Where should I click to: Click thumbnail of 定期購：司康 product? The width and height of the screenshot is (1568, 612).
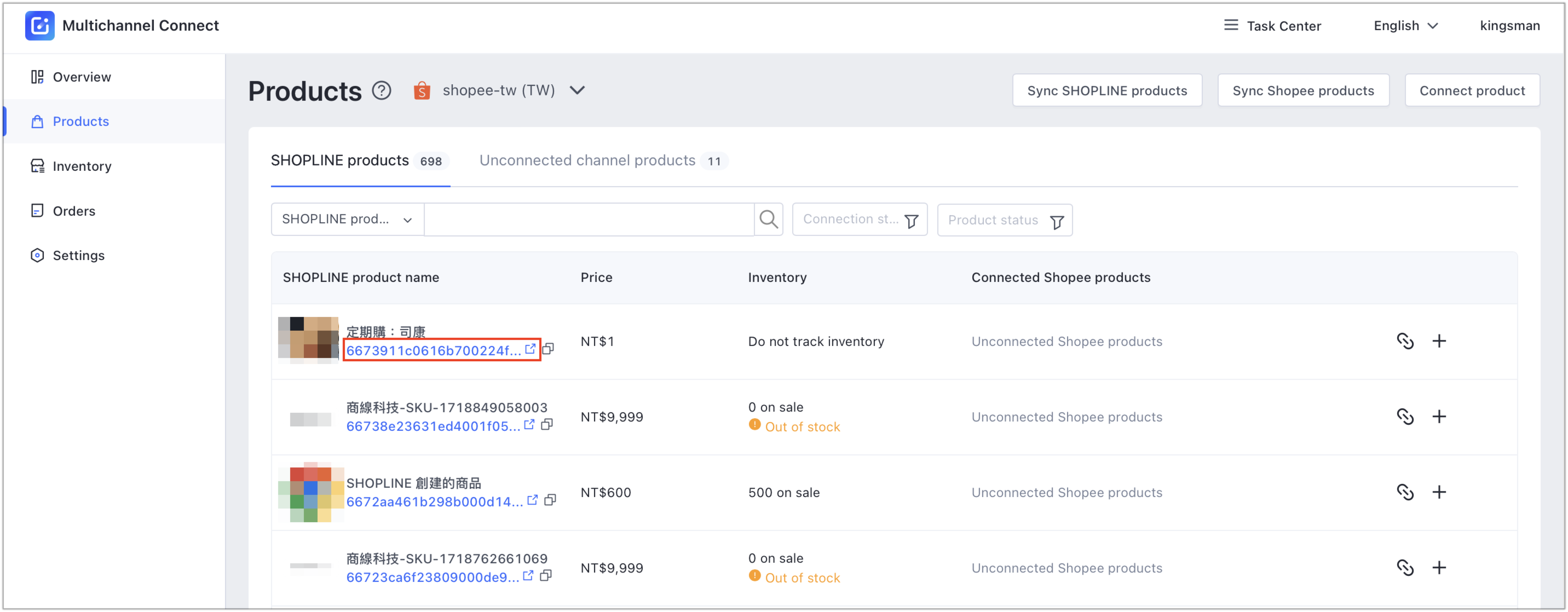[x=308, y=341]
